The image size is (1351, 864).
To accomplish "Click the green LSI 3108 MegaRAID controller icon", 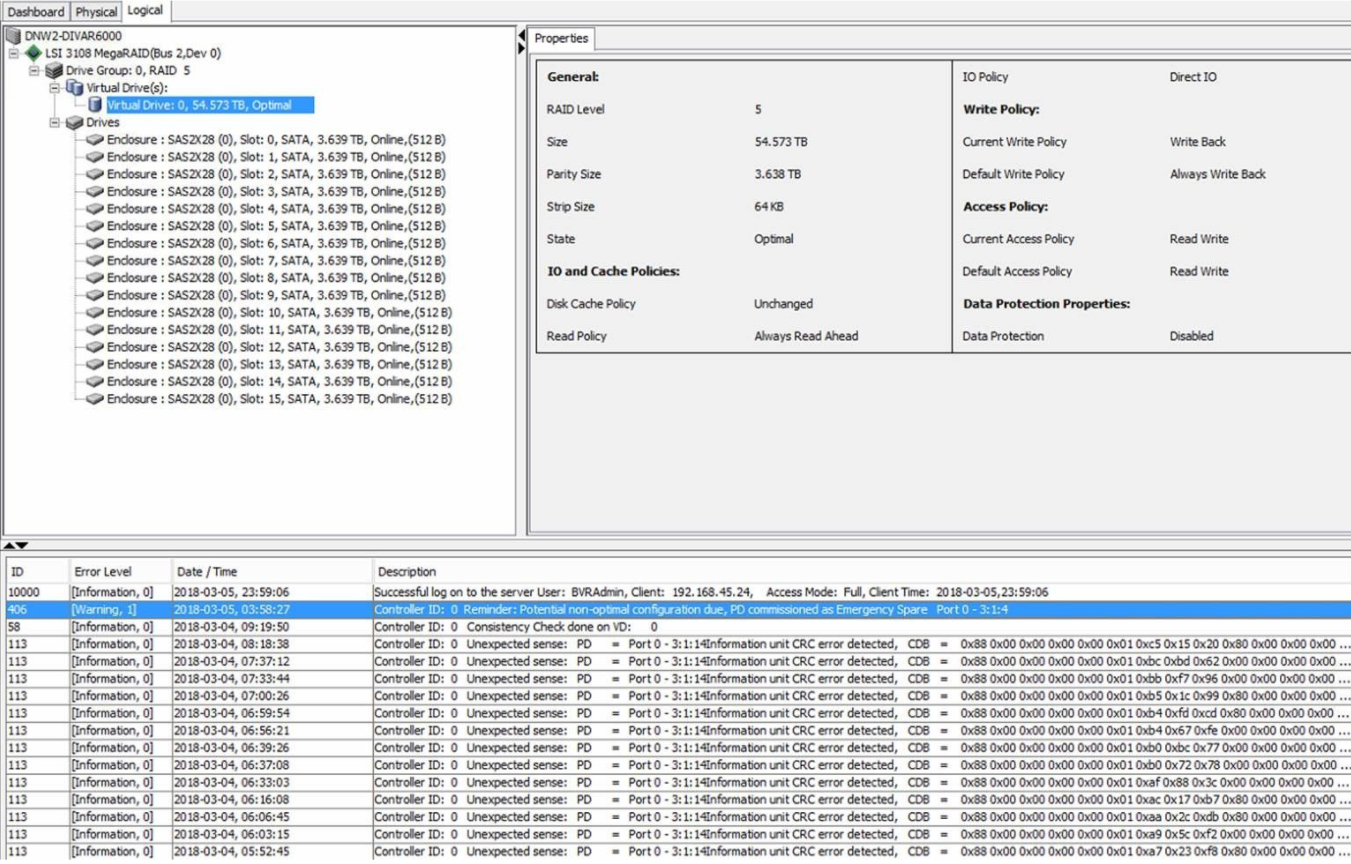I will coord(34,53).
